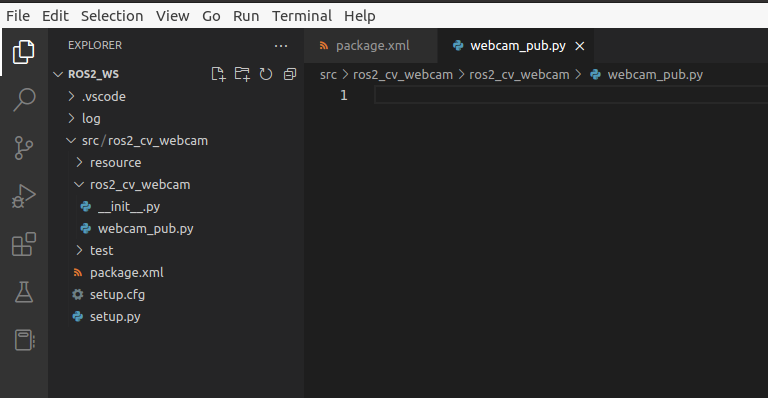The height and width of the screenshot is (398, 768).
Task: Expand the .vscode folder
Action: pos(72,96)
